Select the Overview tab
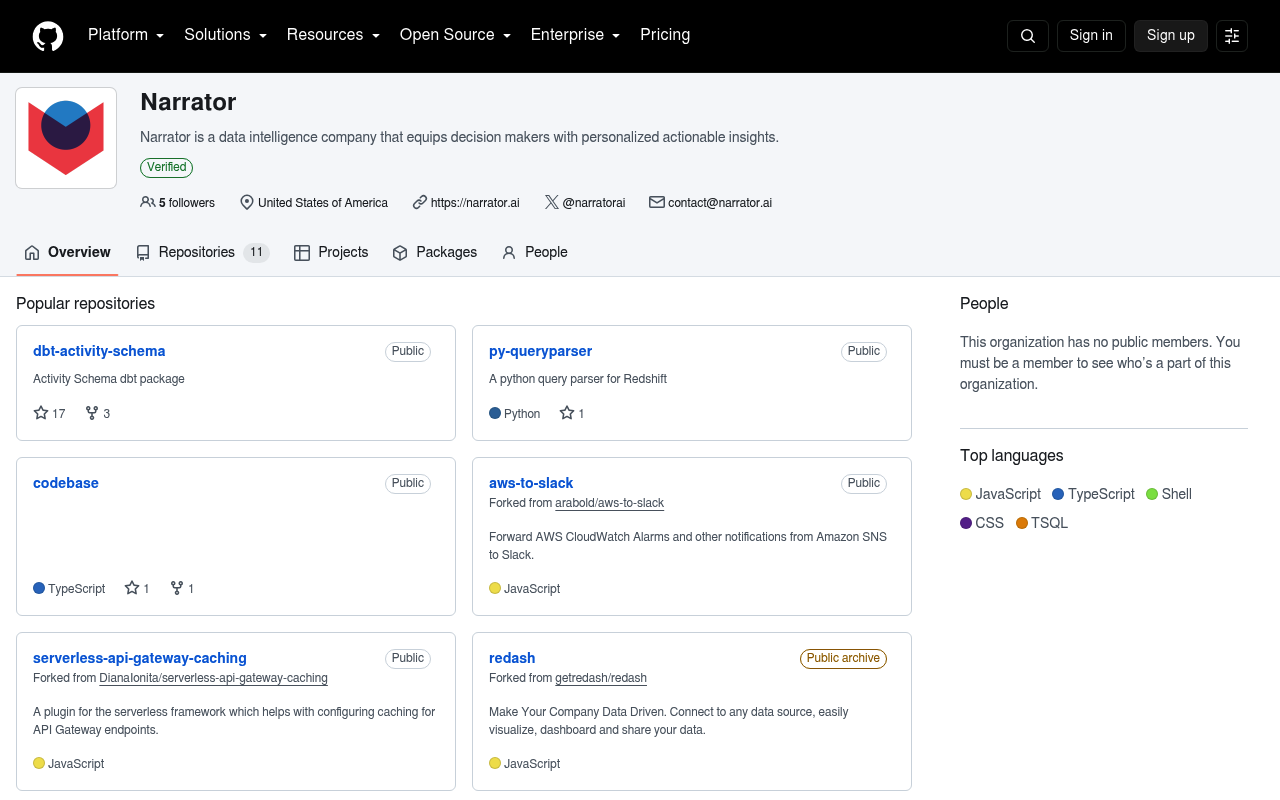Viewport: 1280px width, 800px height. pyautogui.click(x=67, y=252)
